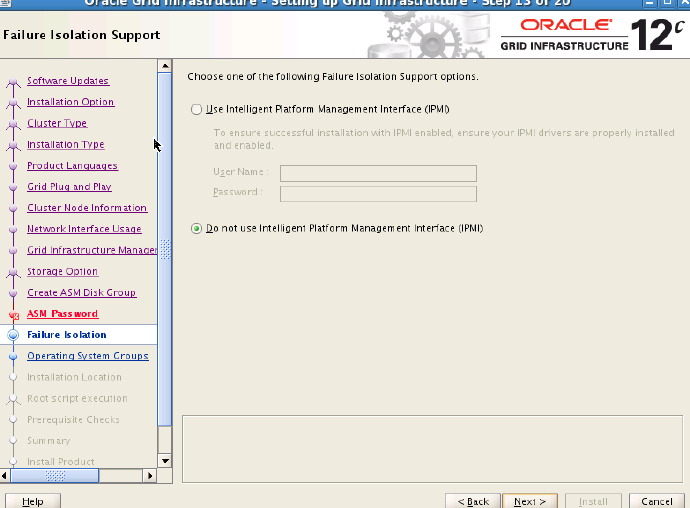This screenshot has width=690, height=508.
Task: Open Operating System Groups step
Action: click(x=88, y=356)
